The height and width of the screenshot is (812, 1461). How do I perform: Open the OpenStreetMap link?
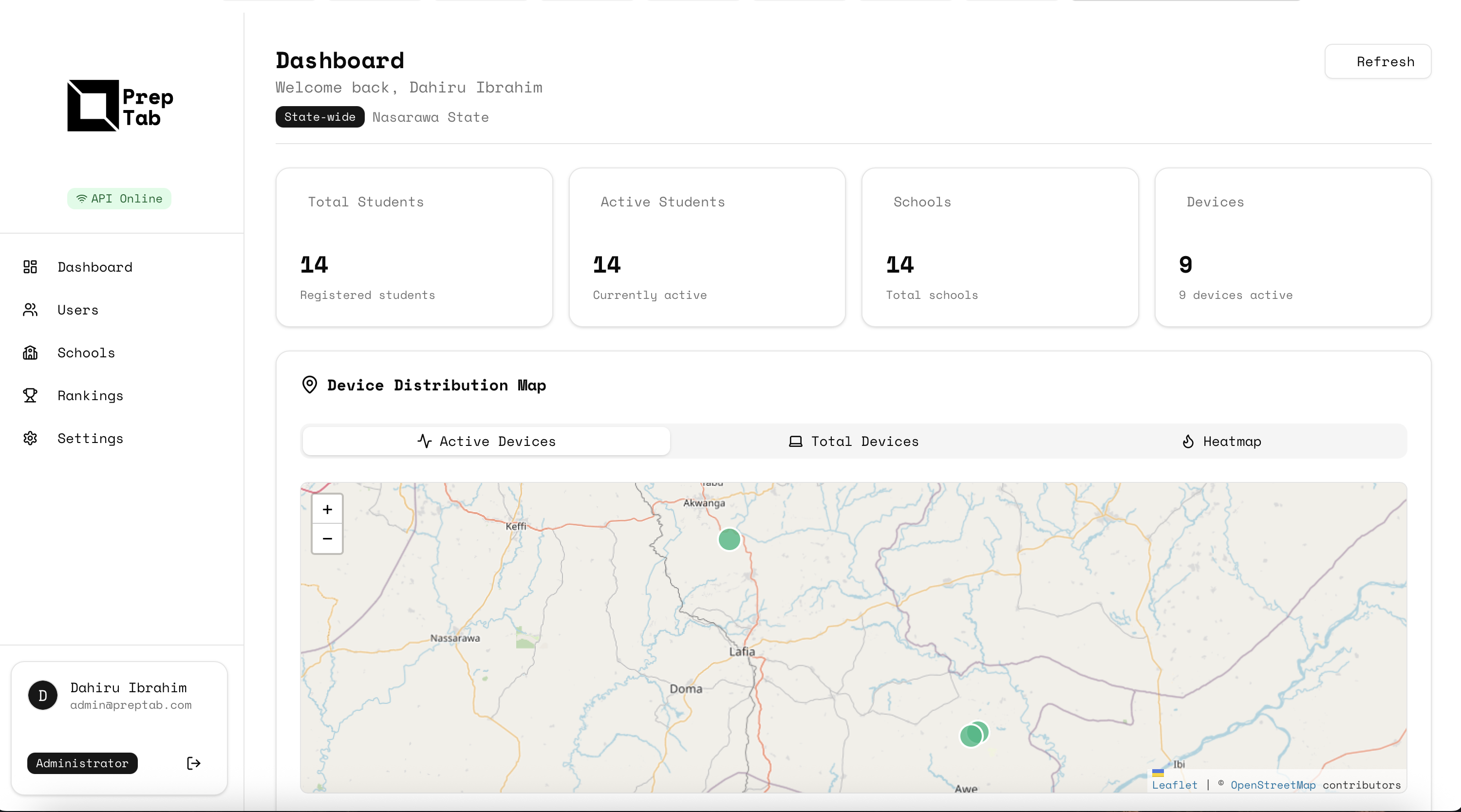pyautogui.click(x=1273, y=785)
